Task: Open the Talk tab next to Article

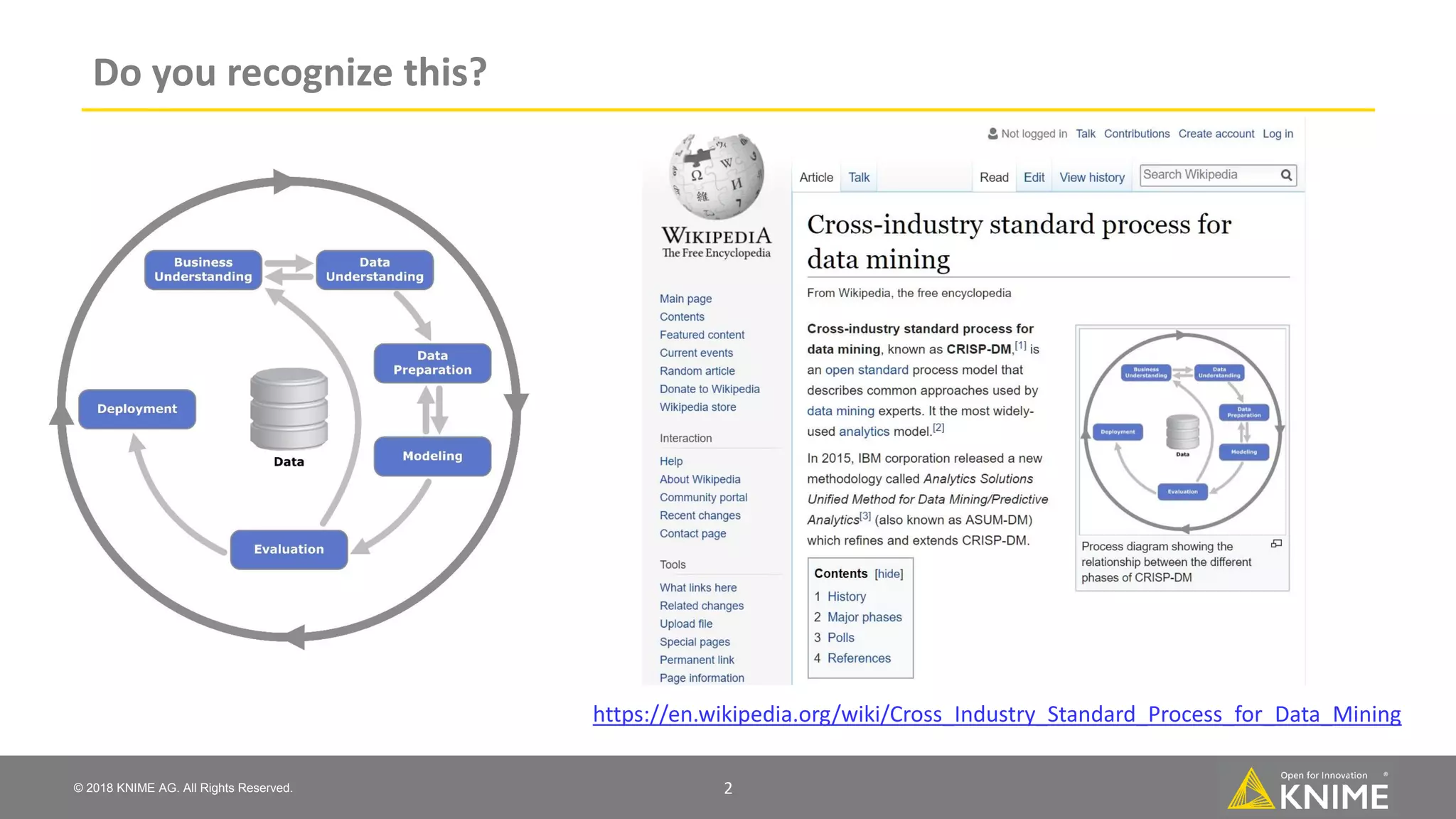Action: (859, 178)
